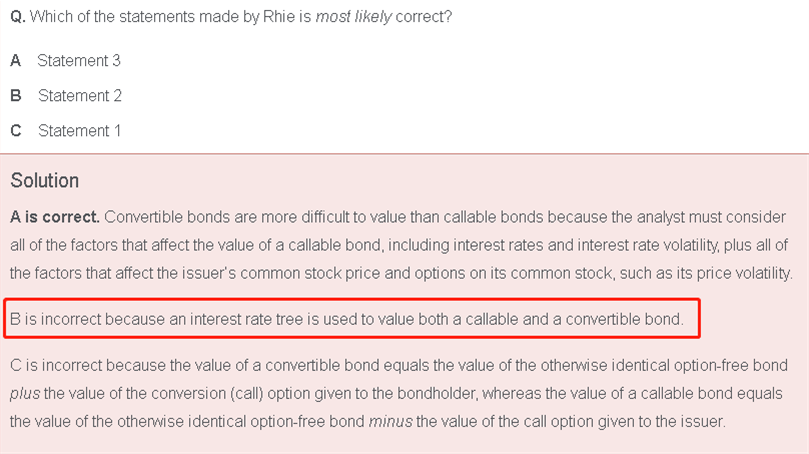Image resolution: width=809 pixels, height=454 pixels.
Task: Click the red-outlined B is incorrect sentence
Action: 346,320
